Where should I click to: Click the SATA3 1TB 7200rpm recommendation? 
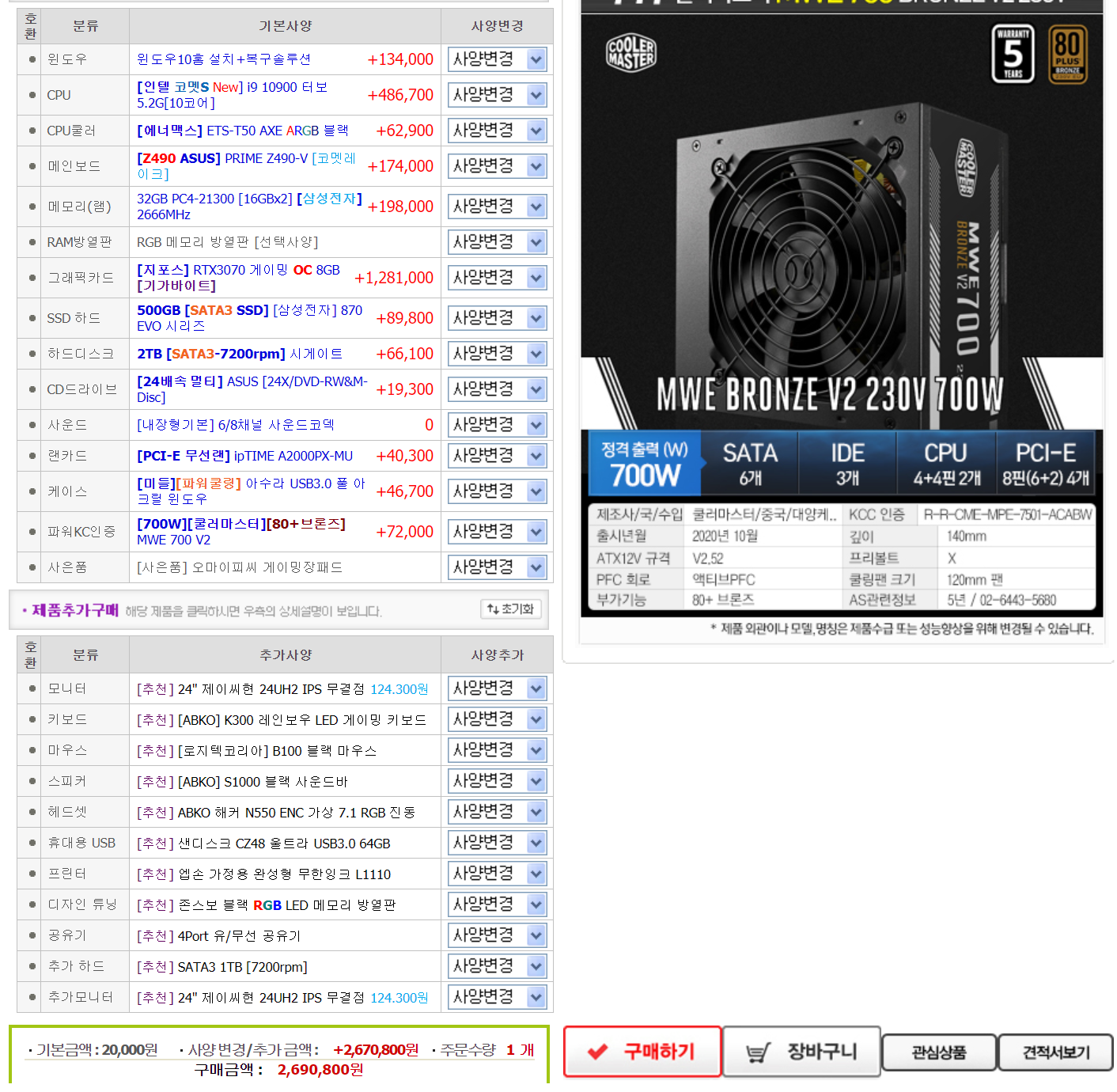click(222, 967)
